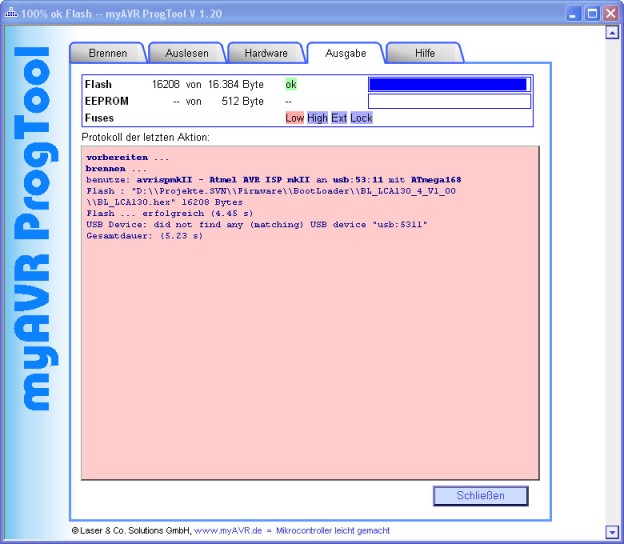The height and width of the screenshot is (544, 624).
Task: Click the '16.384 Byte' Flash capacity
Action: [236, 84]
